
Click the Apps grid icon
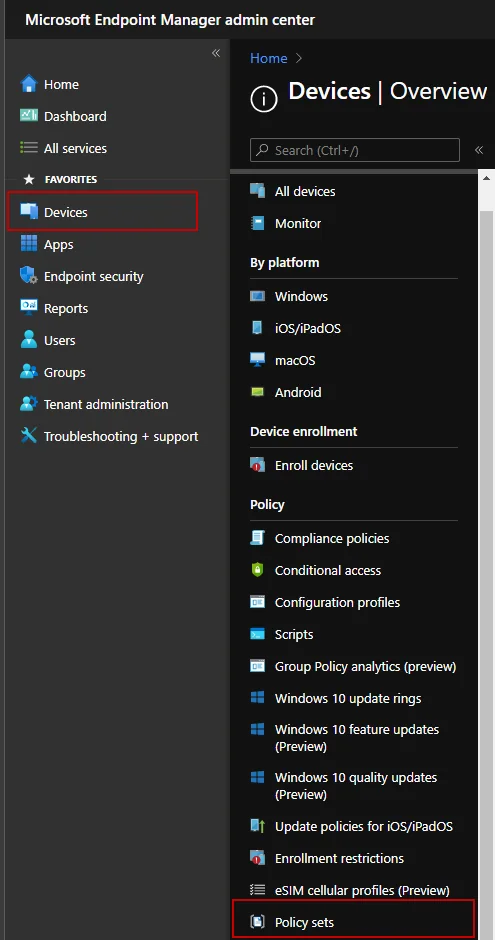(29, 244)
